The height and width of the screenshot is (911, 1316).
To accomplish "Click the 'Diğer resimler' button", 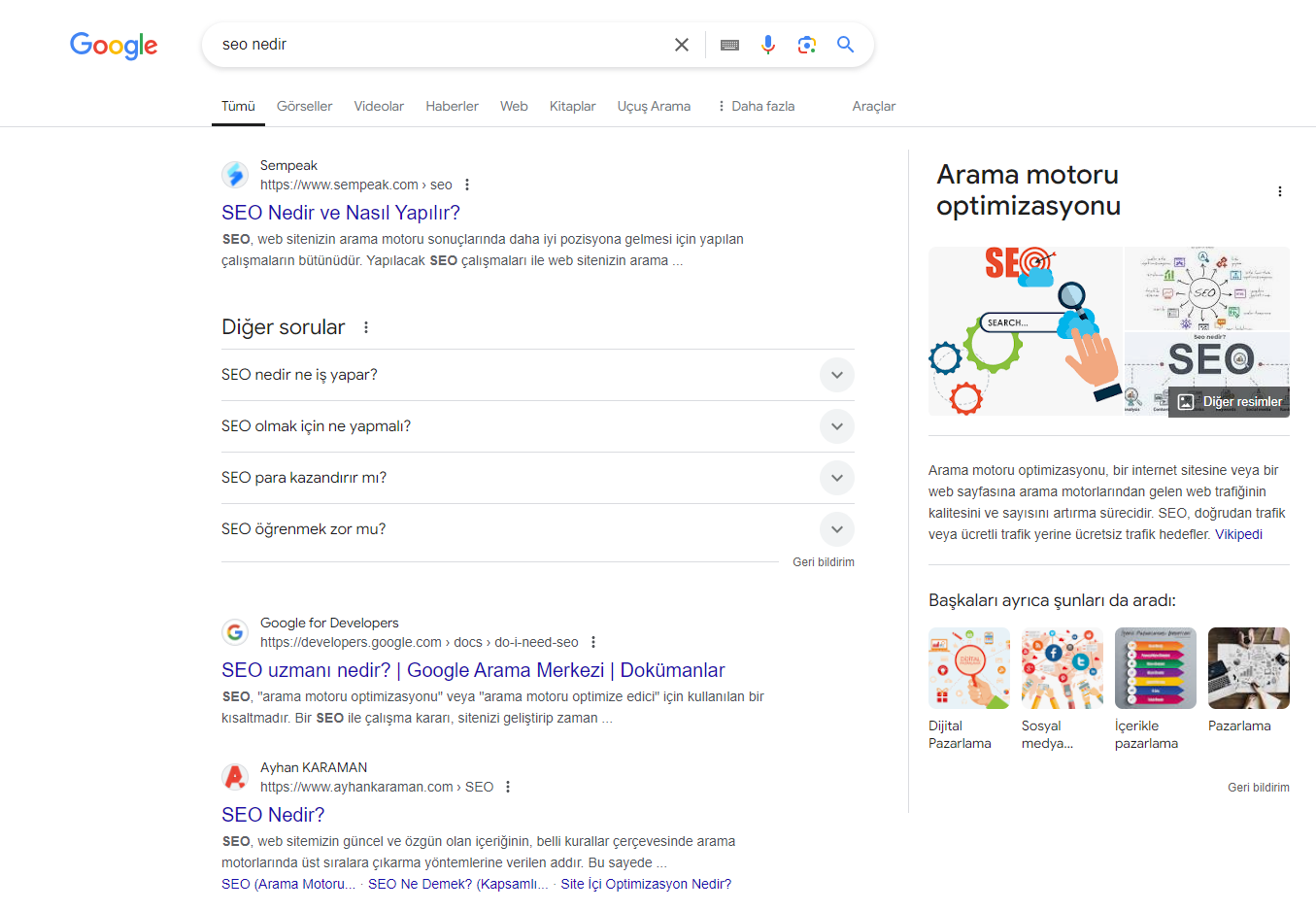I will pos(1230,402).
